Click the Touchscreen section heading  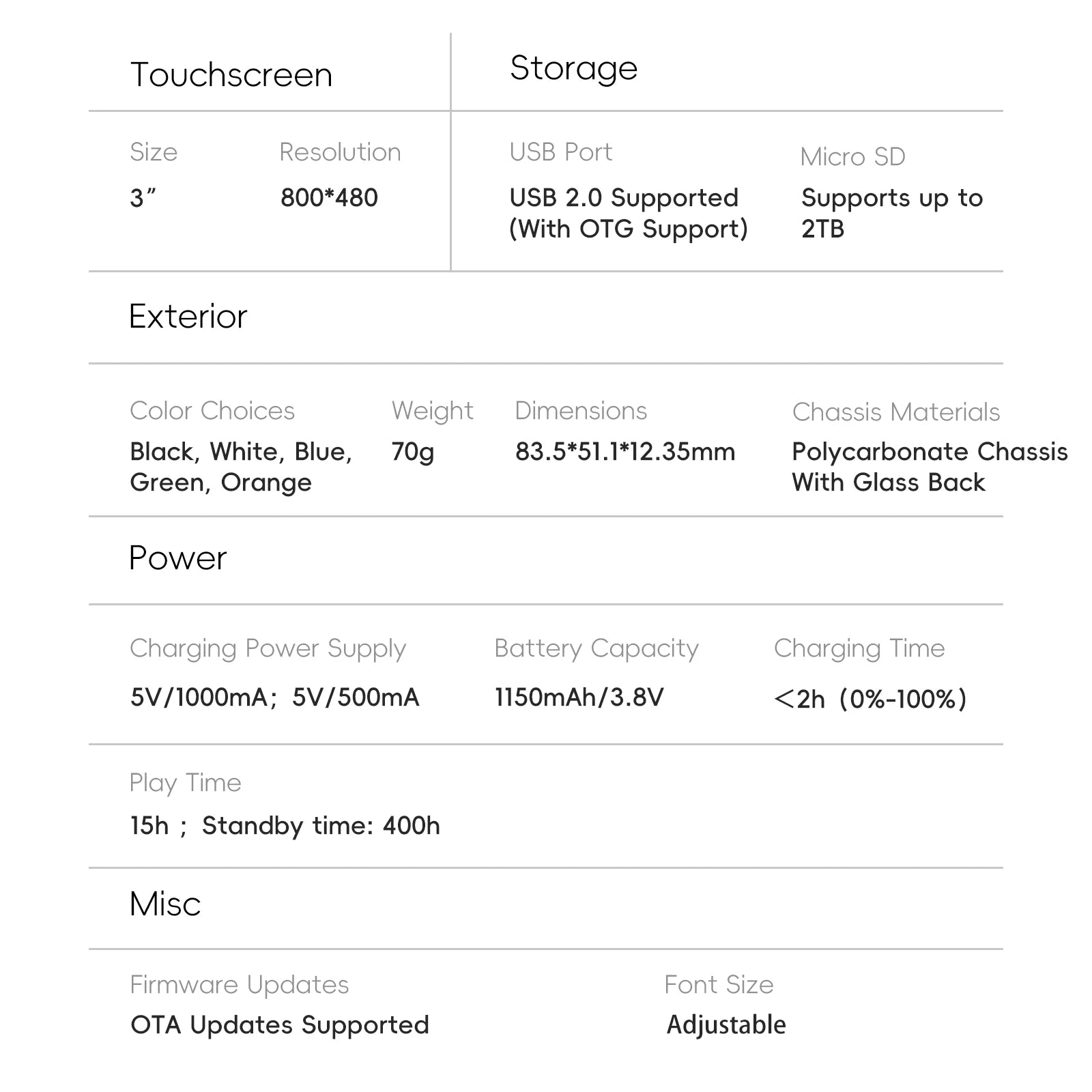231,75
